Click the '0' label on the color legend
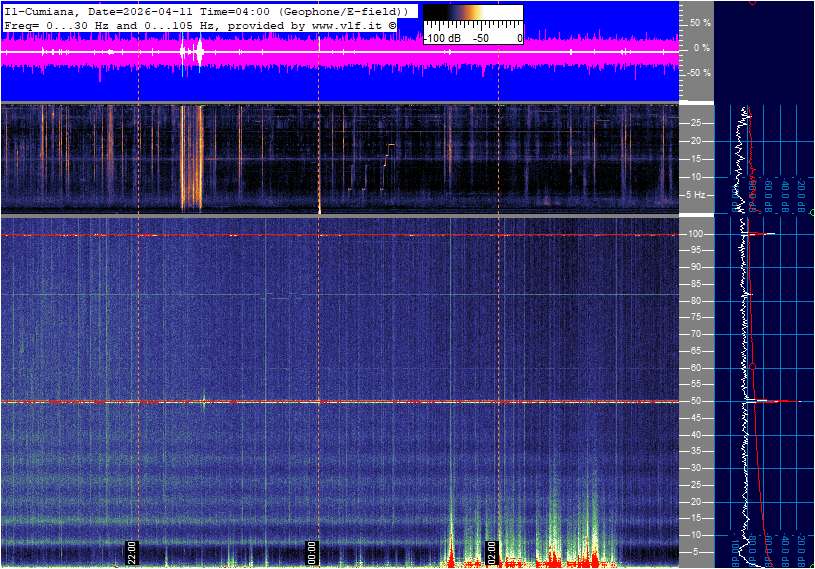This screenshot has width=815, height=569. click(519, 38)
